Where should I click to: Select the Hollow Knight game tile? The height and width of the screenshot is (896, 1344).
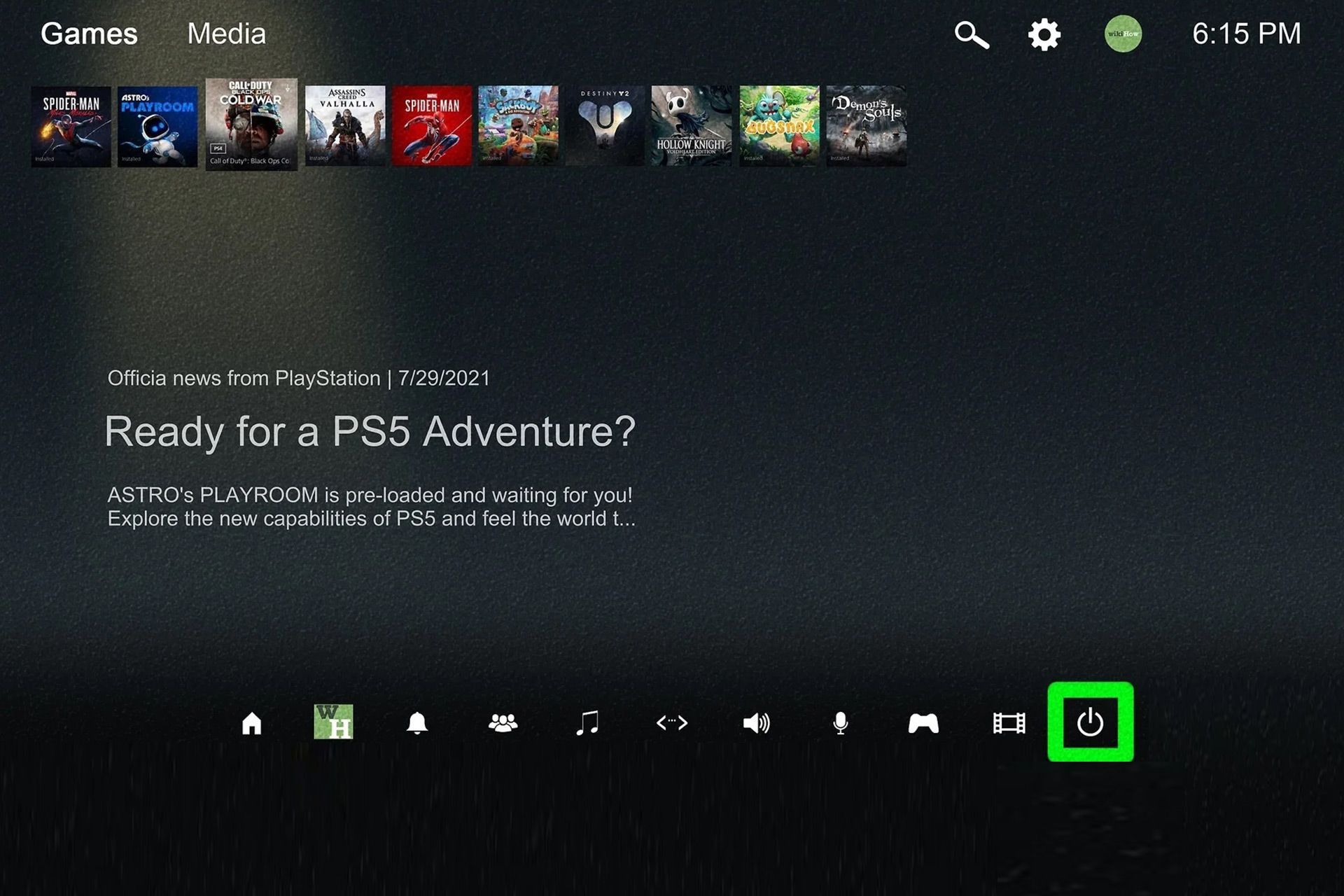pos(692,126)
